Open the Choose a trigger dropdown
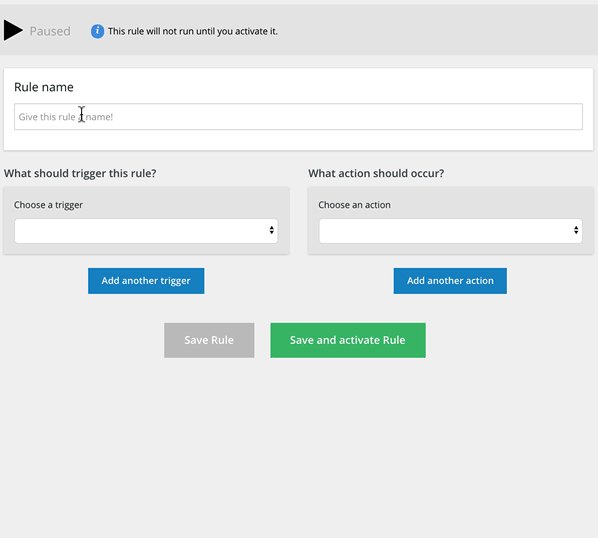 [x=146, y=231]
